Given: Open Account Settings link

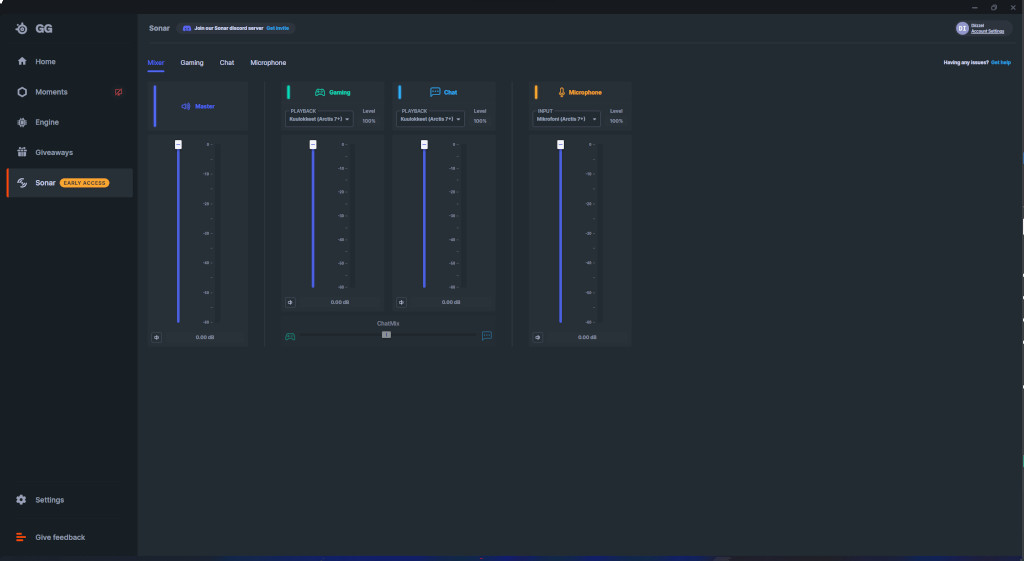Looking at the screenshot, I should tap(987, 31).
